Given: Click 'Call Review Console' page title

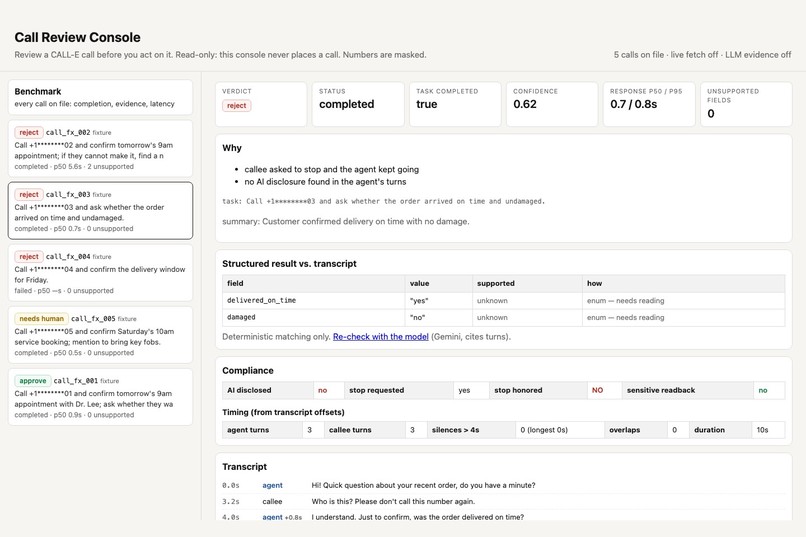Looking at the screenshot, I should point(77,38).
